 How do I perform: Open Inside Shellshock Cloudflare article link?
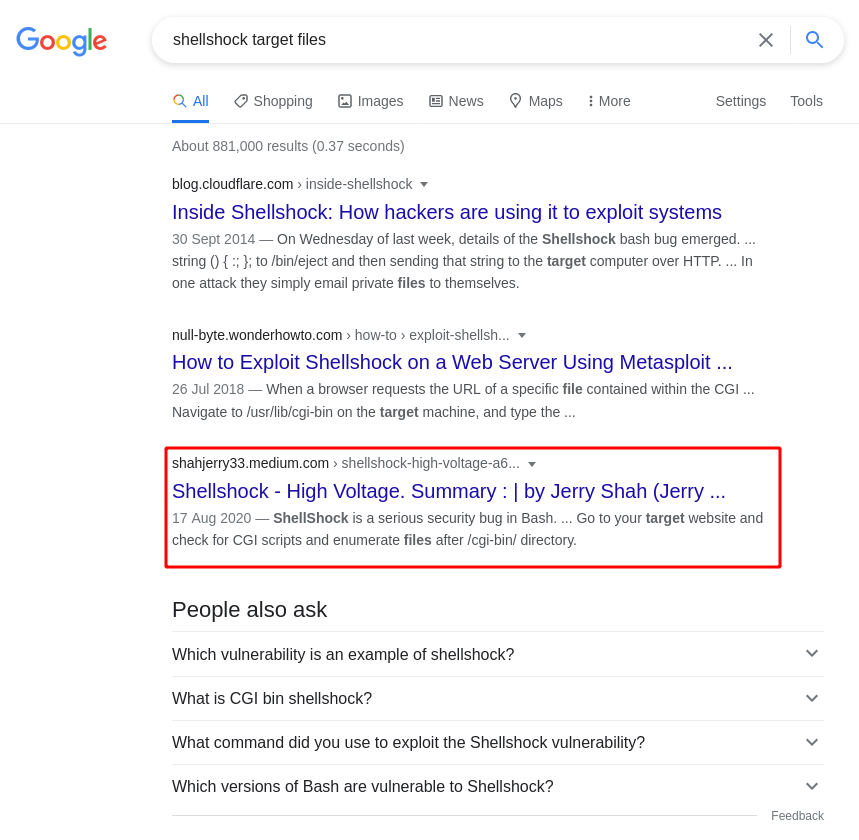point(446,212)
